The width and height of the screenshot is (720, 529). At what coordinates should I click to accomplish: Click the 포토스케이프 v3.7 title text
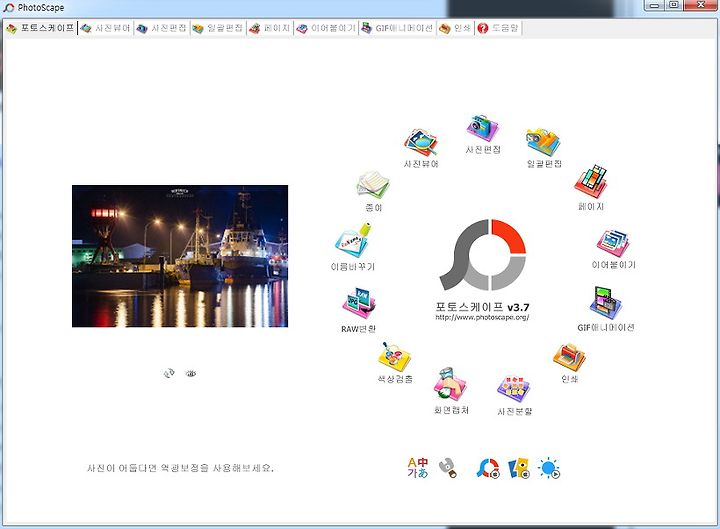point(482,307)
